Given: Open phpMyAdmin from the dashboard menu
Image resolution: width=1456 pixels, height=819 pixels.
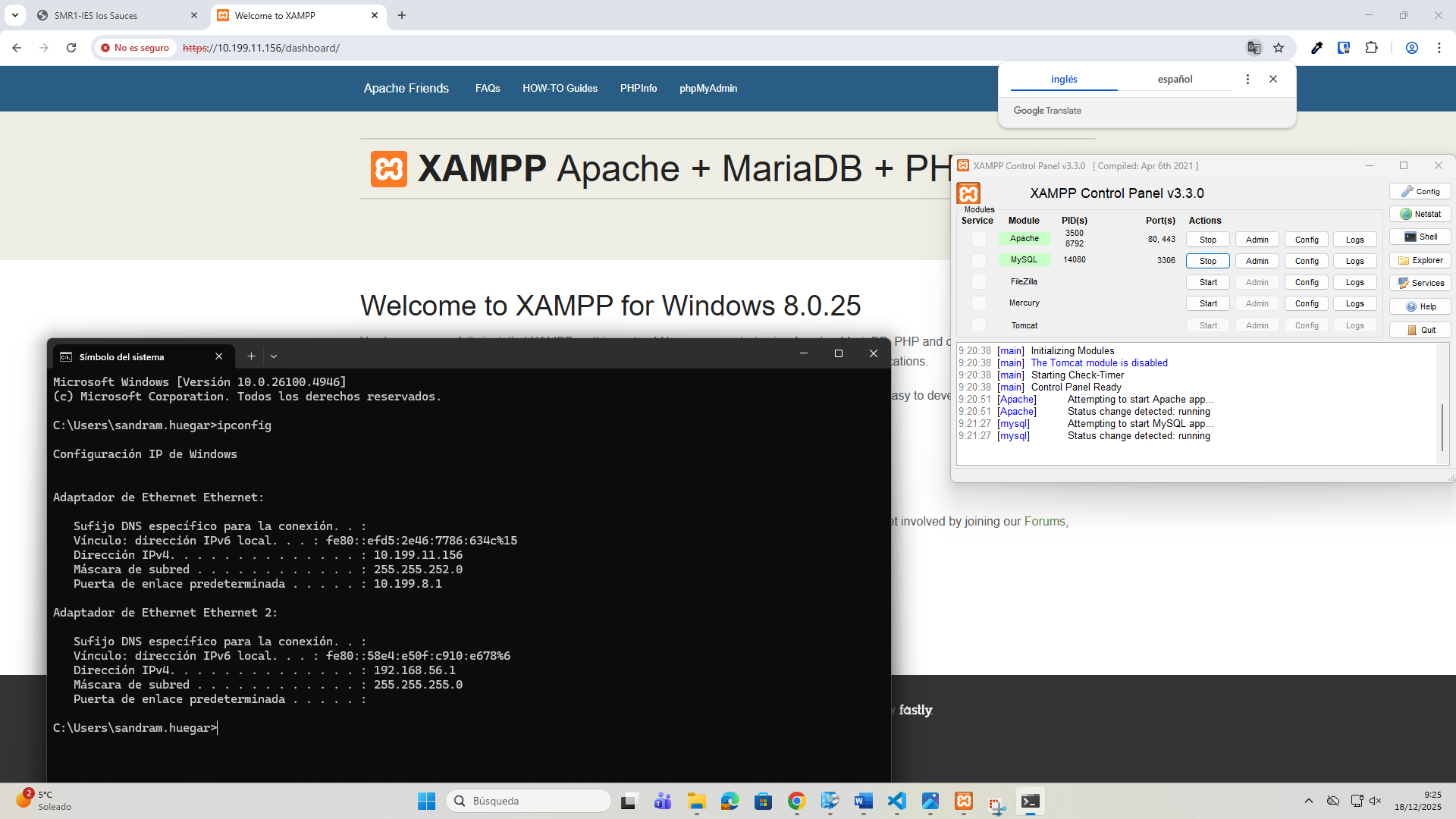Looking at the screenshot, I should [708, 88].
